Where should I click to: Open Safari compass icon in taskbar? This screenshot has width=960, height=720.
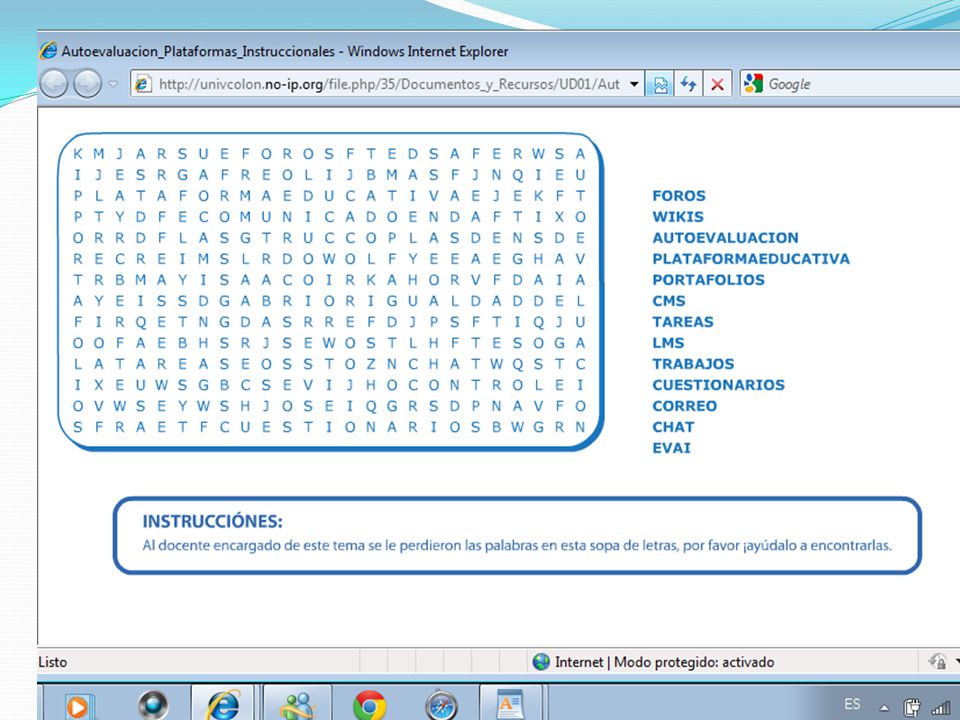[441, 705]
